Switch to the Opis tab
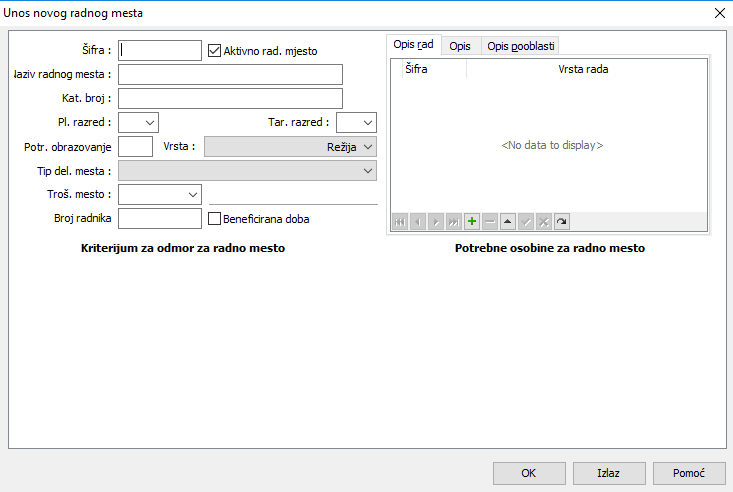733x492 pixels. [460, 46]
